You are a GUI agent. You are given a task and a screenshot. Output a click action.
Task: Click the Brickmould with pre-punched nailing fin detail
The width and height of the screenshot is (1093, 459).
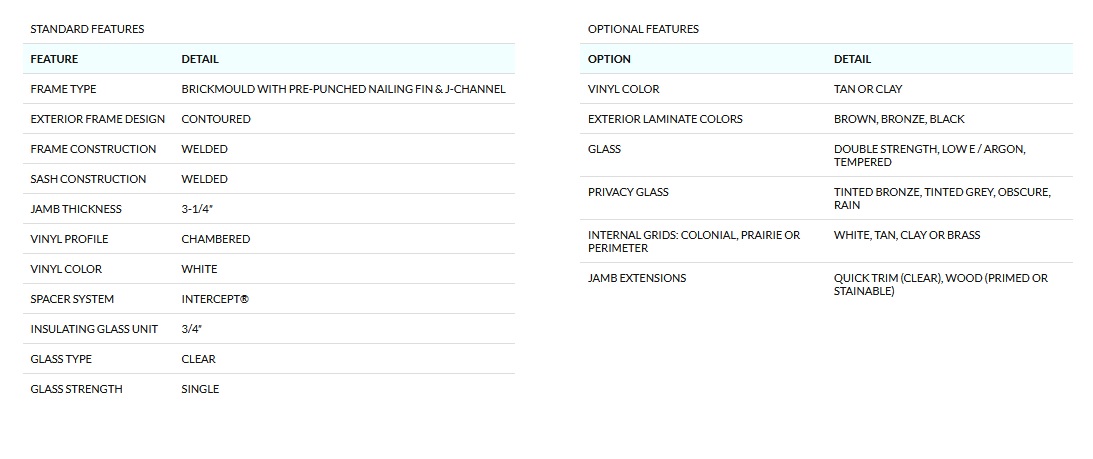pyautogui.click(x=343, y=89)
